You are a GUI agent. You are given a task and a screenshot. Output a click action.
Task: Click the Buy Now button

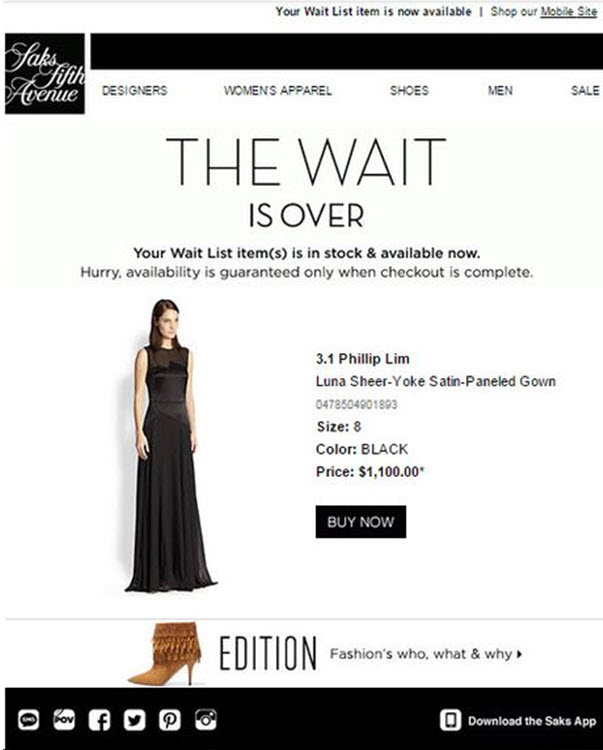[x=361, y=522]
